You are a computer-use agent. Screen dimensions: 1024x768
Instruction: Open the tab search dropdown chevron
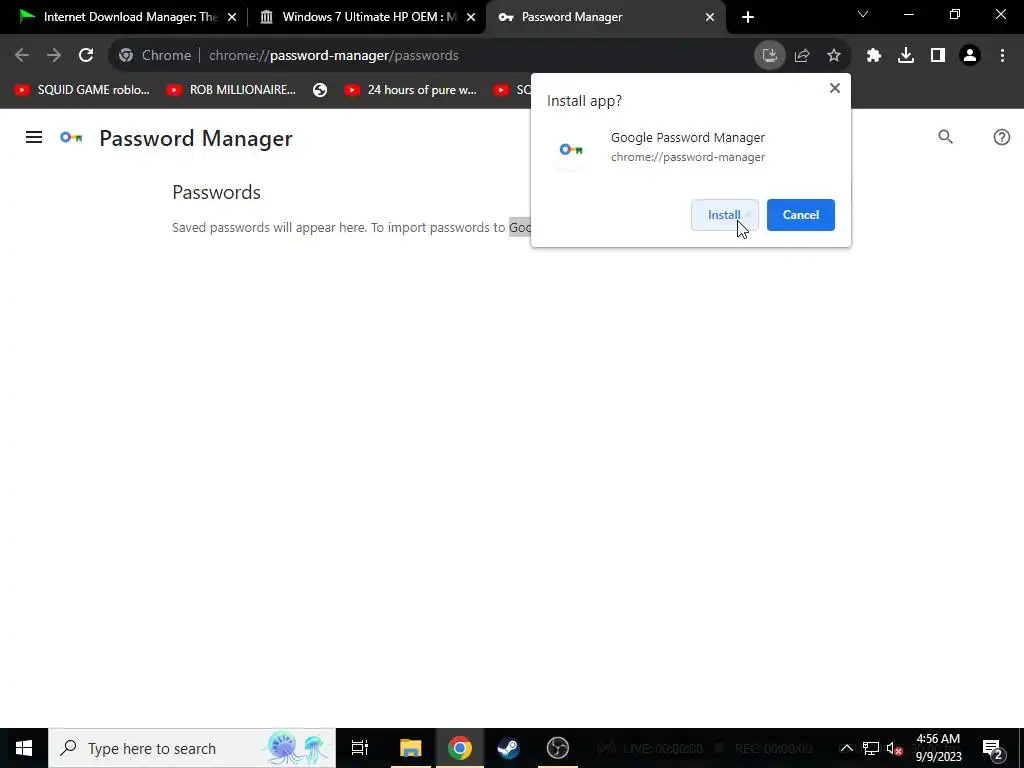(863, 14)
